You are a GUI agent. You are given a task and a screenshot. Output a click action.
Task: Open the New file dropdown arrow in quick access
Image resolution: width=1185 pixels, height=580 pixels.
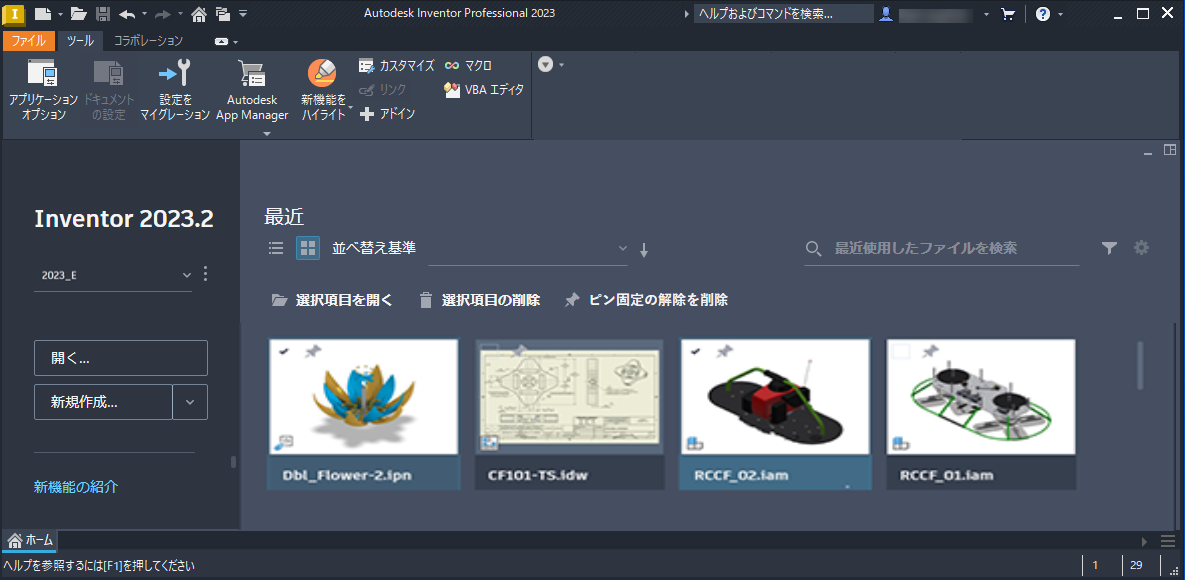coord(60,14)
